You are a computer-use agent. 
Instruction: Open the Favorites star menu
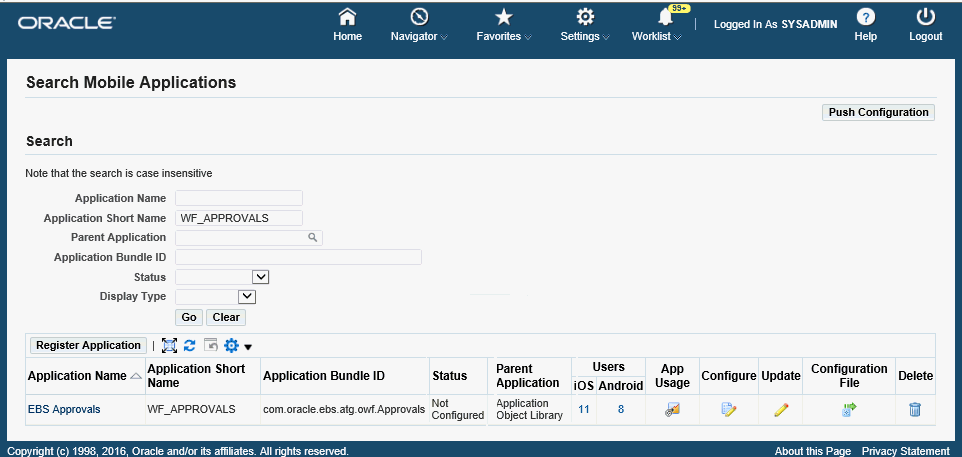tap(504, 16)
